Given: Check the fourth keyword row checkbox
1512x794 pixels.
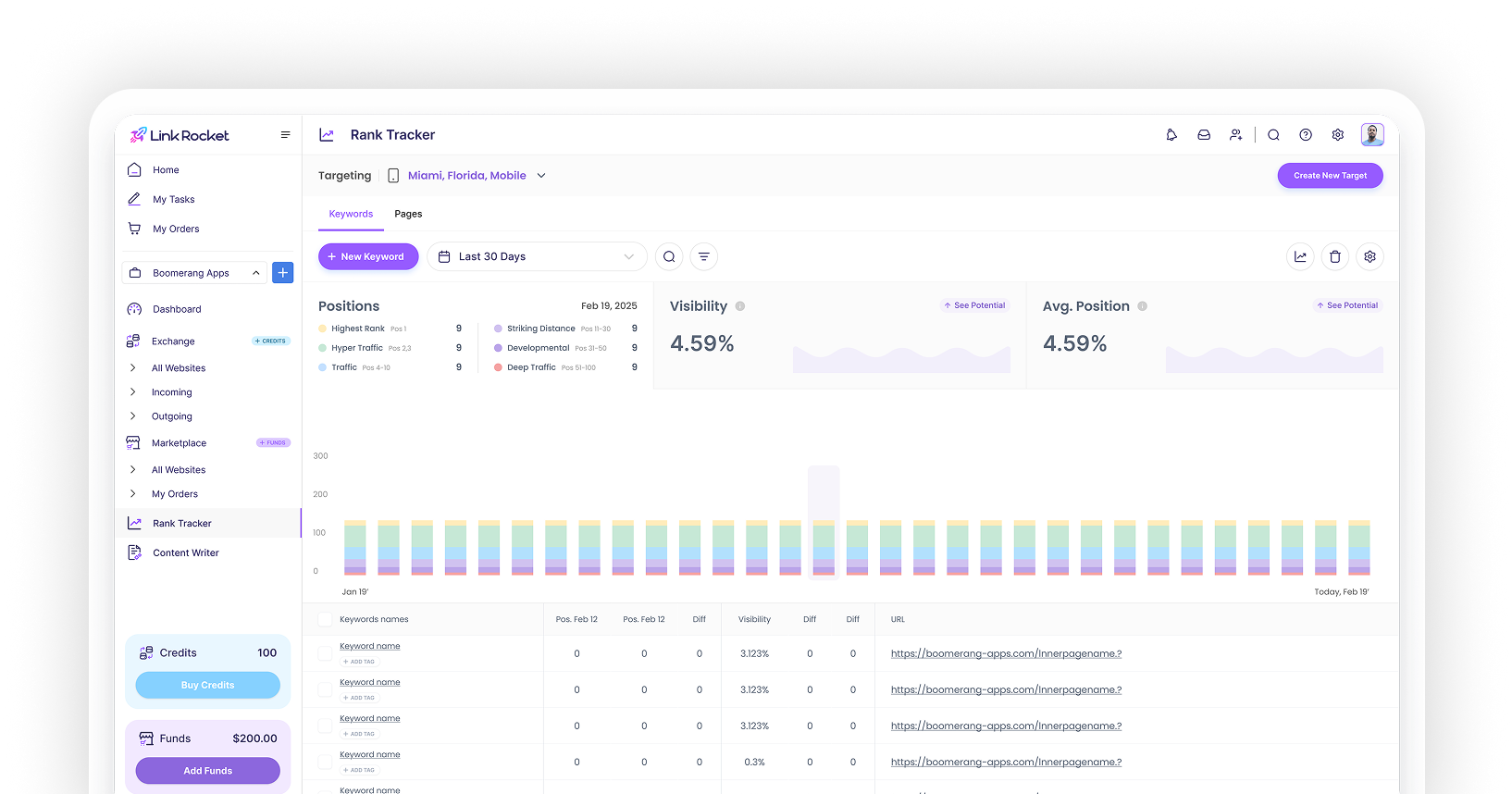Looking at the screenshot, I should coord(325,763).
